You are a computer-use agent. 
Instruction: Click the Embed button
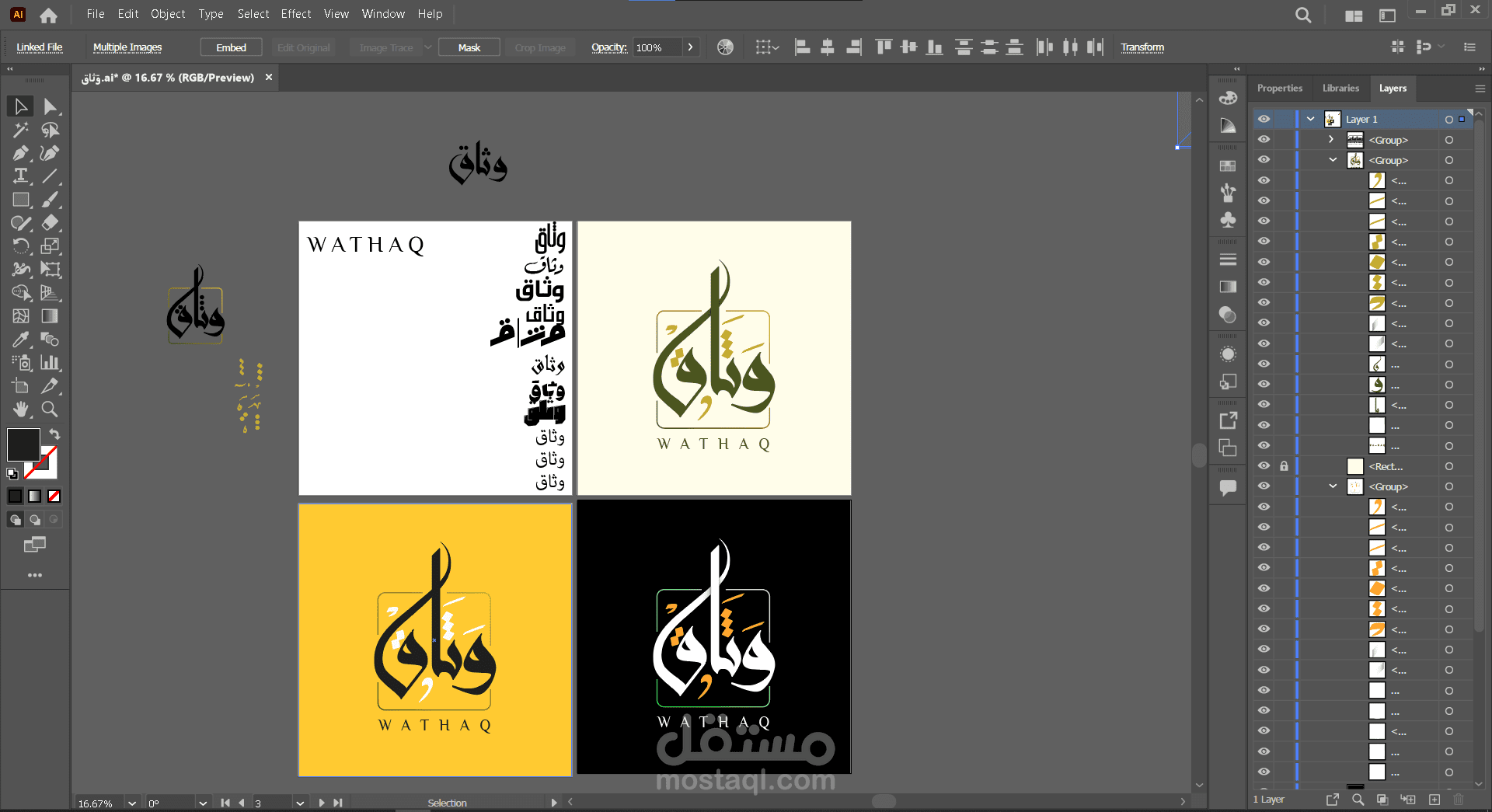coord(231,47)
